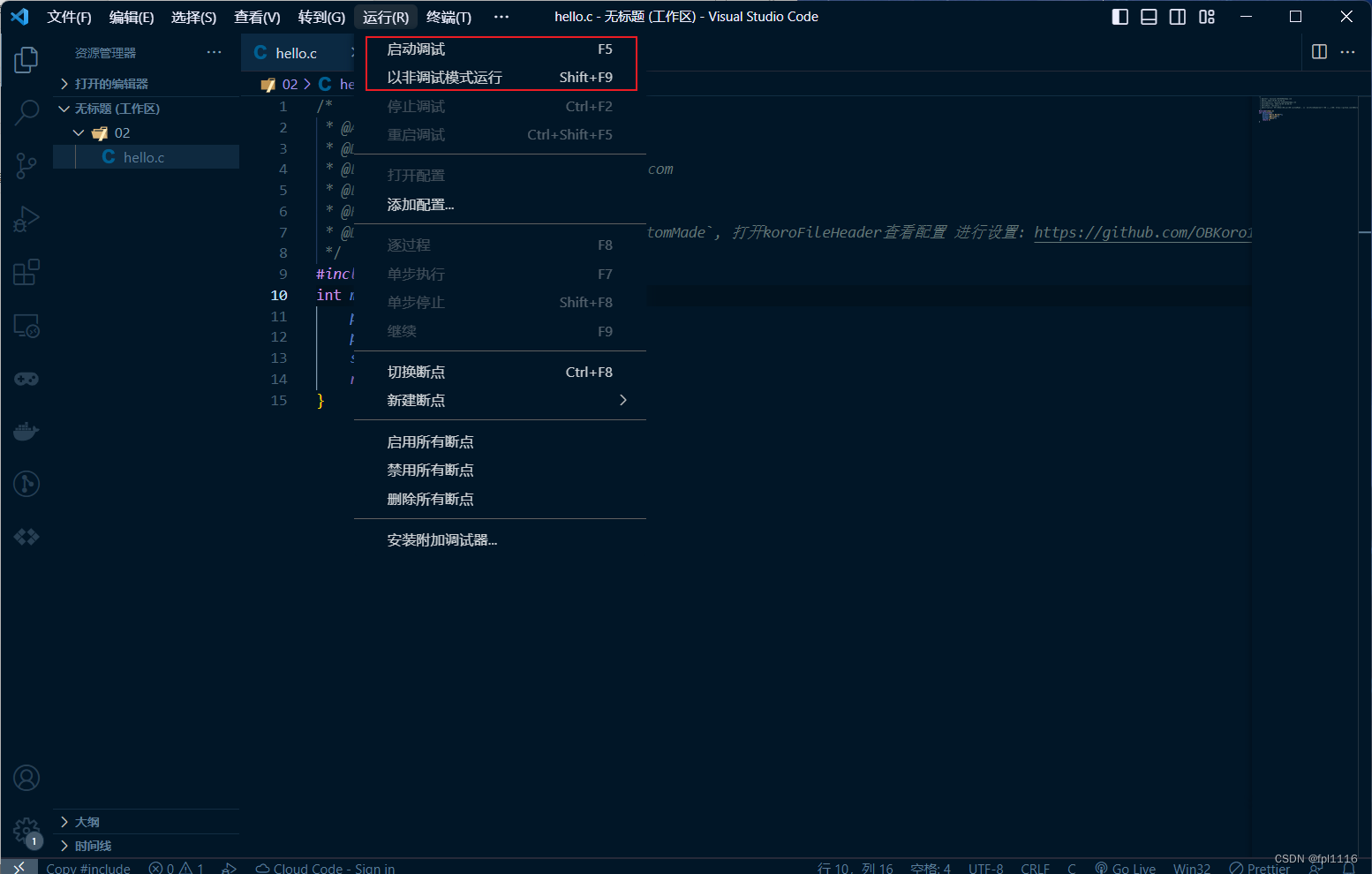Click the github.com link in the comment

coord(1142,232)
